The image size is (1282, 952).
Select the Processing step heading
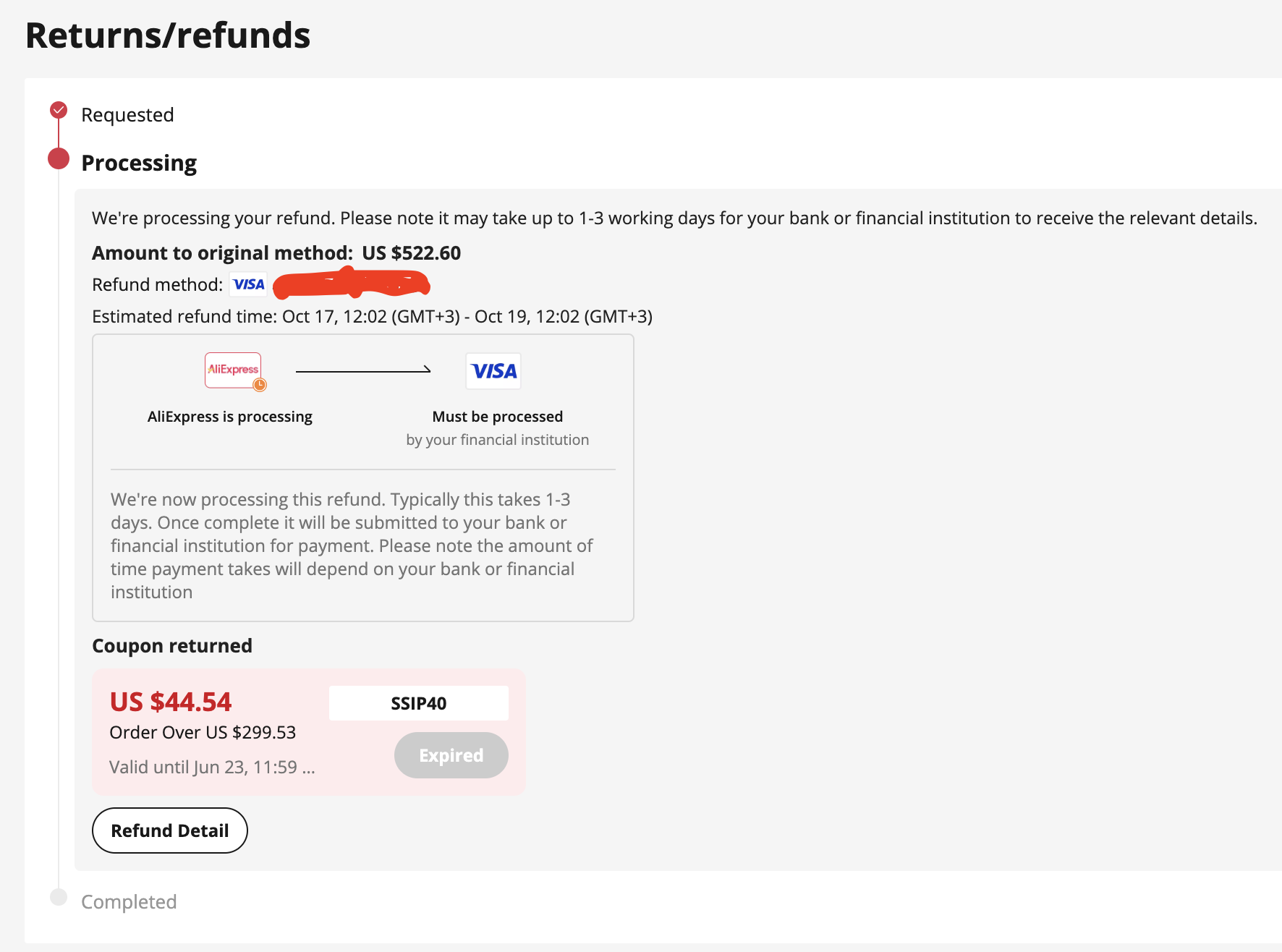pyautogui.click(x=139, y=163)
